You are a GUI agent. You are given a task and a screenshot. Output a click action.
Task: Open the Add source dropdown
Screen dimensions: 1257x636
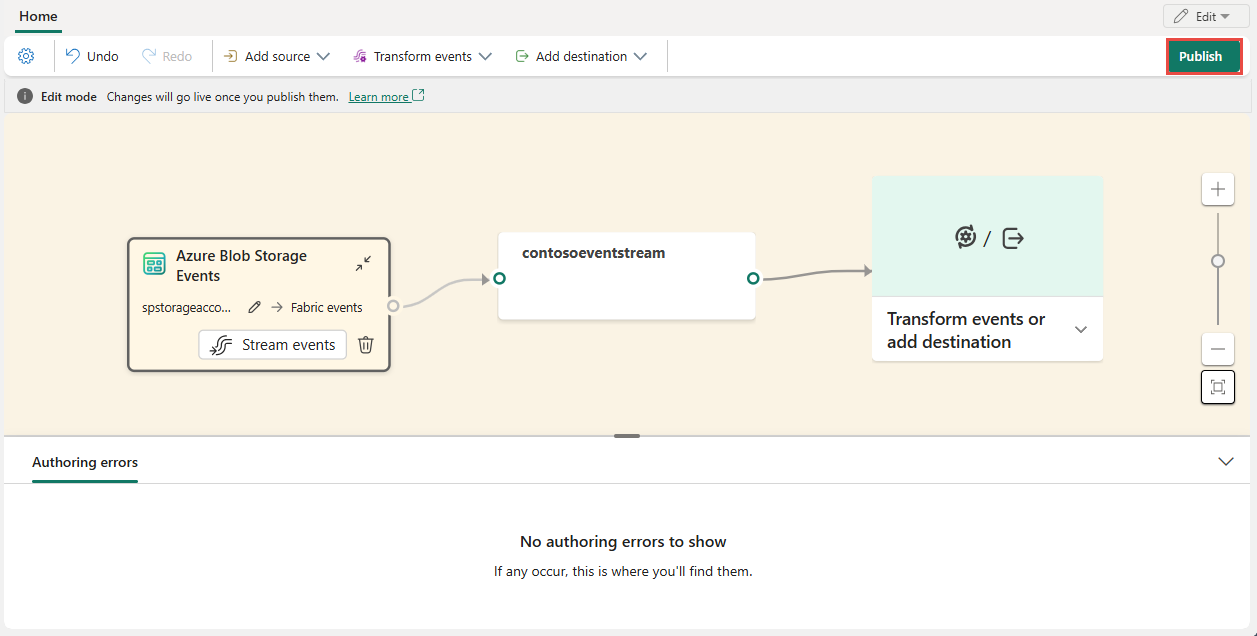coord(276,56)
